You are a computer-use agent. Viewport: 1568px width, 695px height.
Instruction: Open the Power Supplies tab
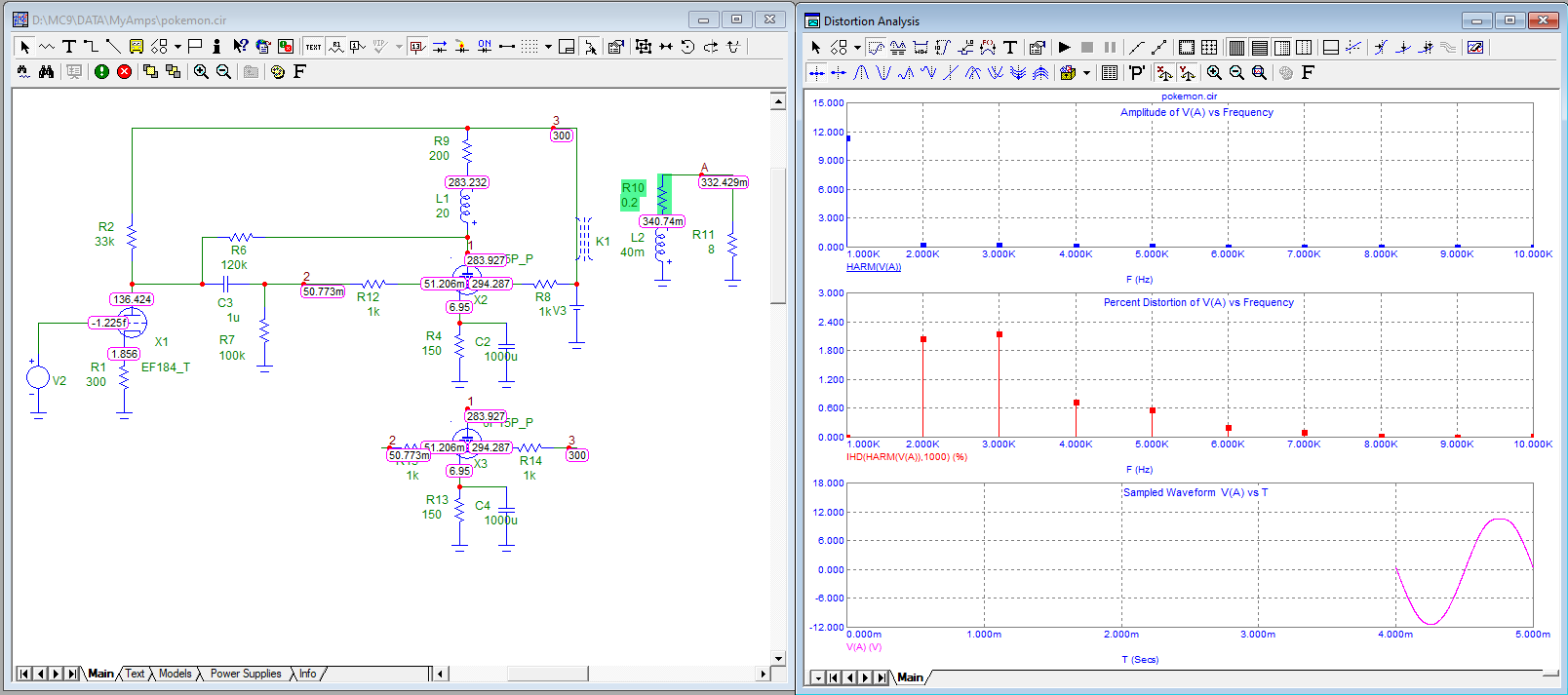246,674
